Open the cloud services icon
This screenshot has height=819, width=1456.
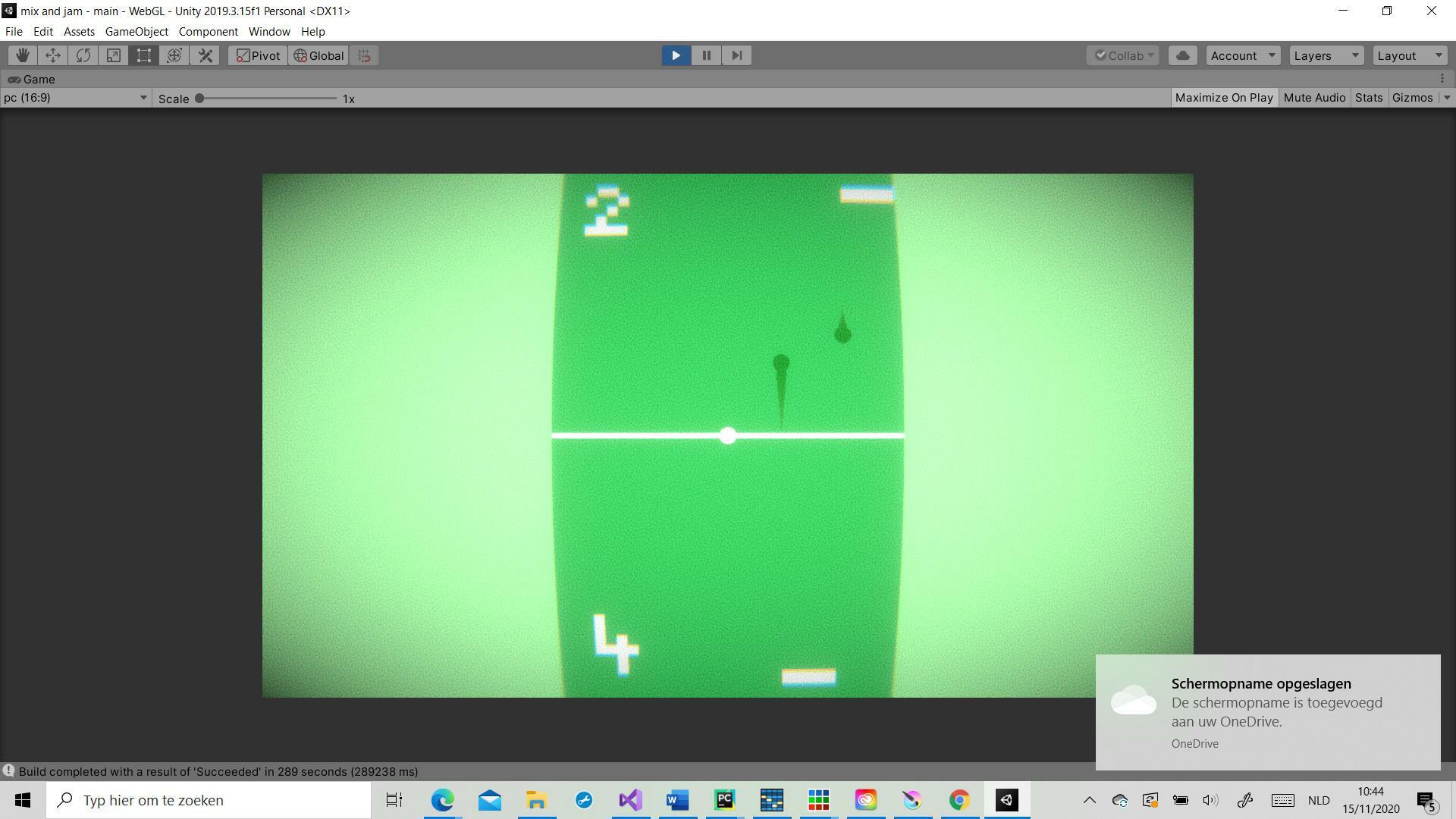tap(1182, 55)
